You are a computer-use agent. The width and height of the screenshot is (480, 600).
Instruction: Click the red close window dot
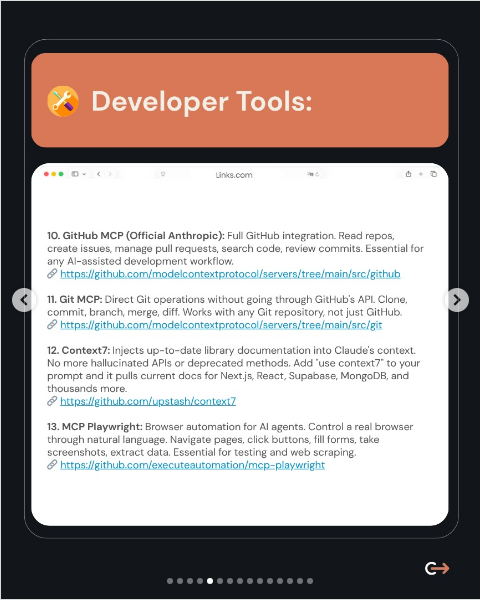(46, 174)
